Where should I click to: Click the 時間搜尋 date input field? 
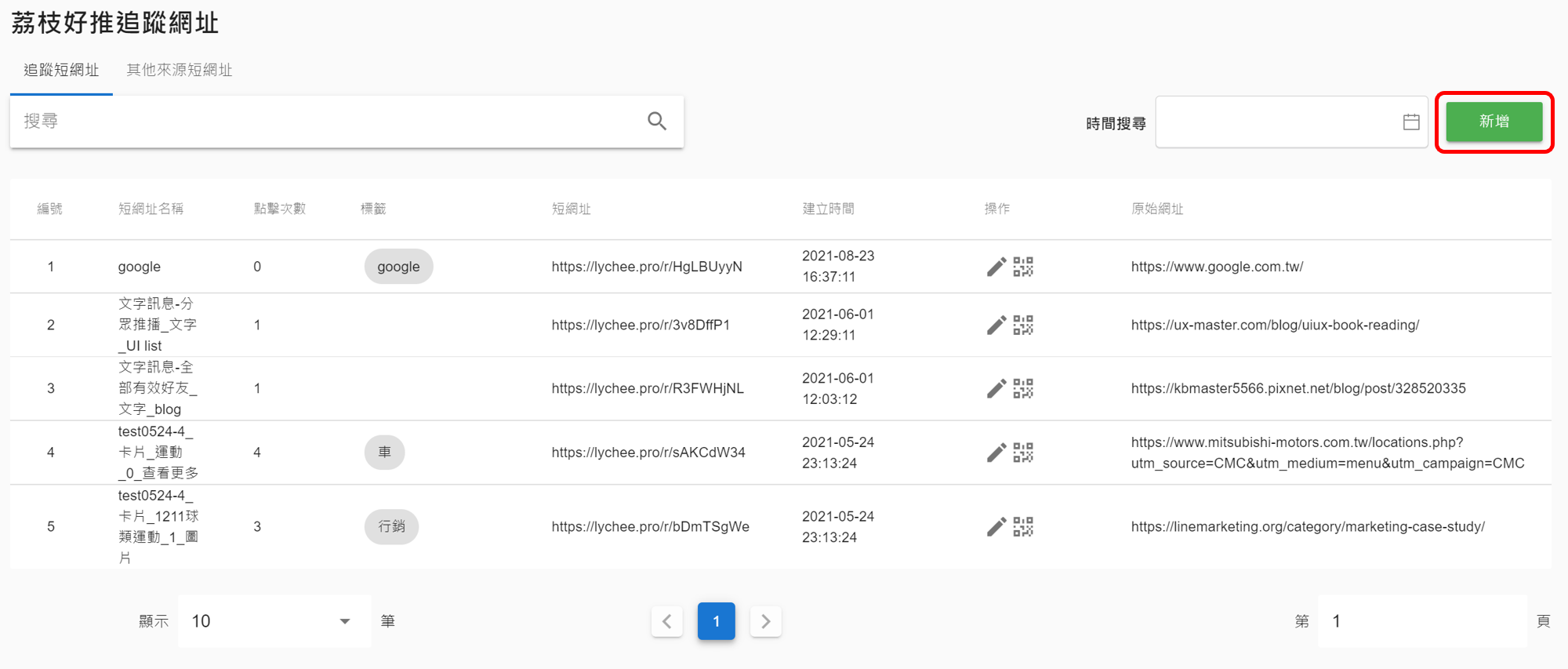pyautogui.click(x=1278, y=122)
